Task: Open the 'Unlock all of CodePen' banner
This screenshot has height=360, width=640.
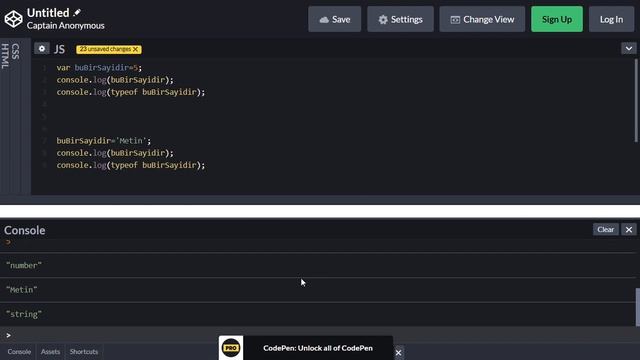Action: [318, 348]
